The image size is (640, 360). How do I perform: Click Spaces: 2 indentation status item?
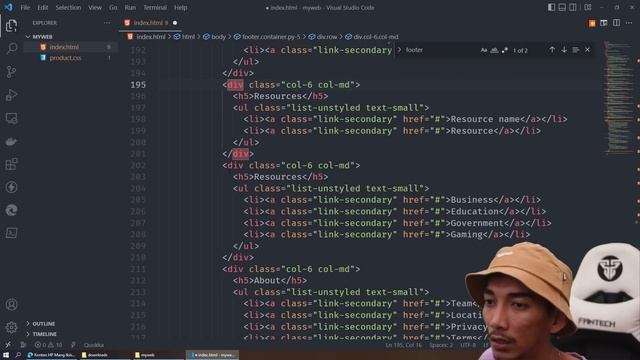coord(440,345)
